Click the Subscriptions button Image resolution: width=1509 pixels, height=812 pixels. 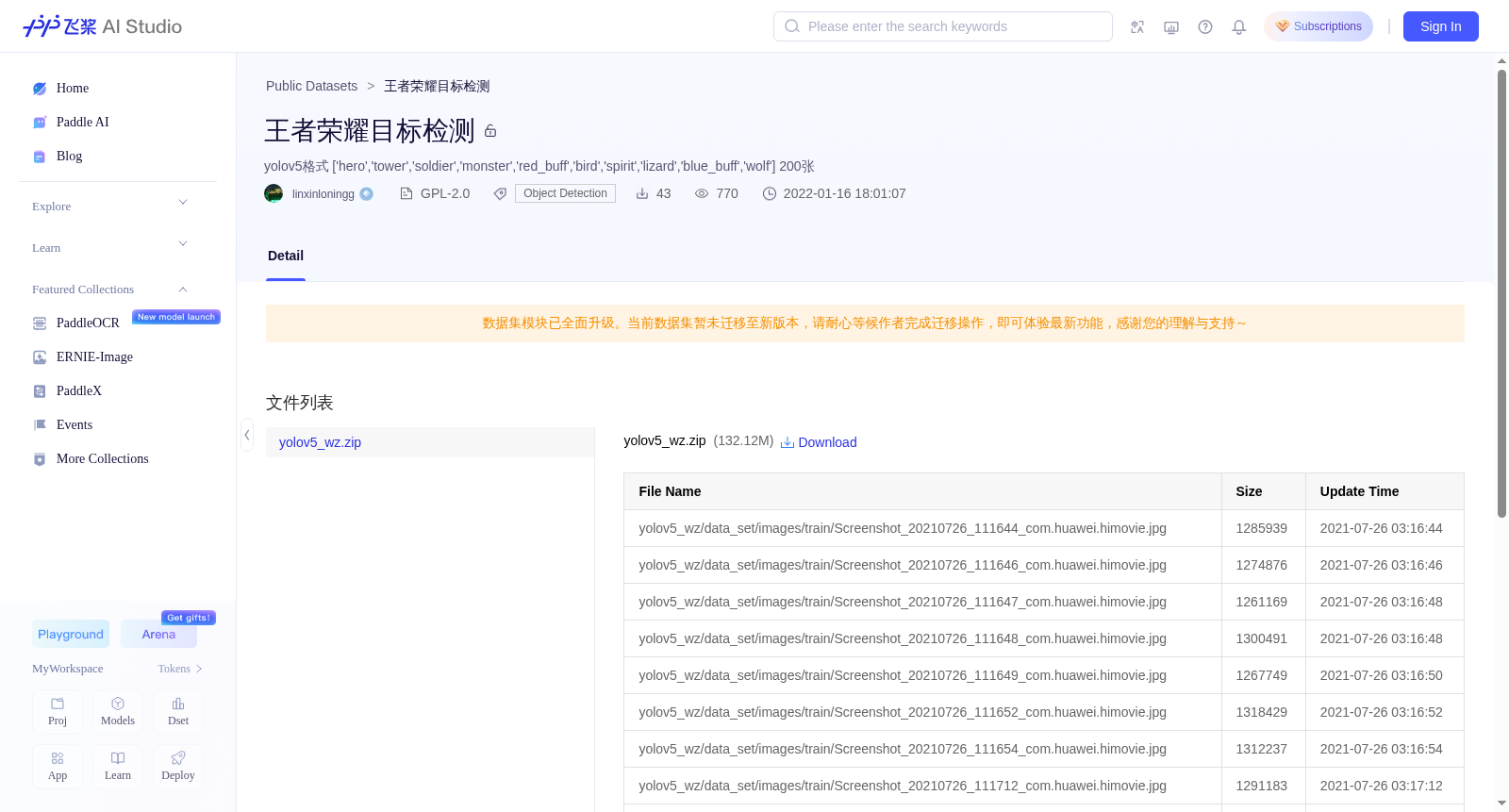(x=1318, y=26)
